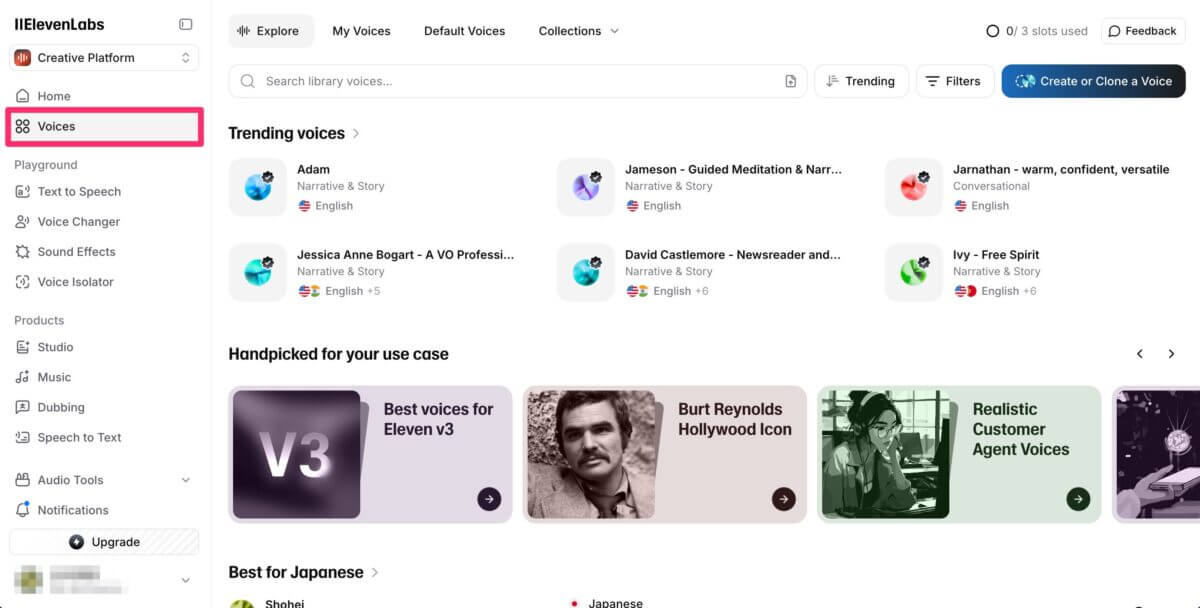Show next handpicked collections with right arrow
This screenshot has width=1200, height=608.
(x=1171, y=354)
